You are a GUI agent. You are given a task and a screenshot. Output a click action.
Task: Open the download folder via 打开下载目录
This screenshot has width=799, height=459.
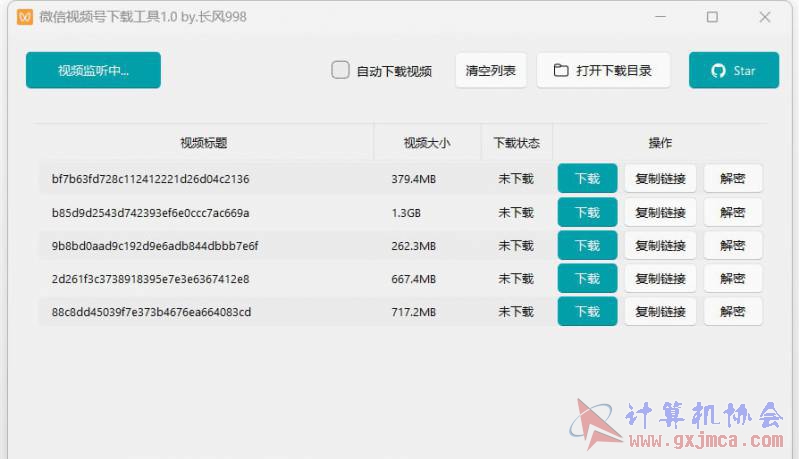coord(603,70)
